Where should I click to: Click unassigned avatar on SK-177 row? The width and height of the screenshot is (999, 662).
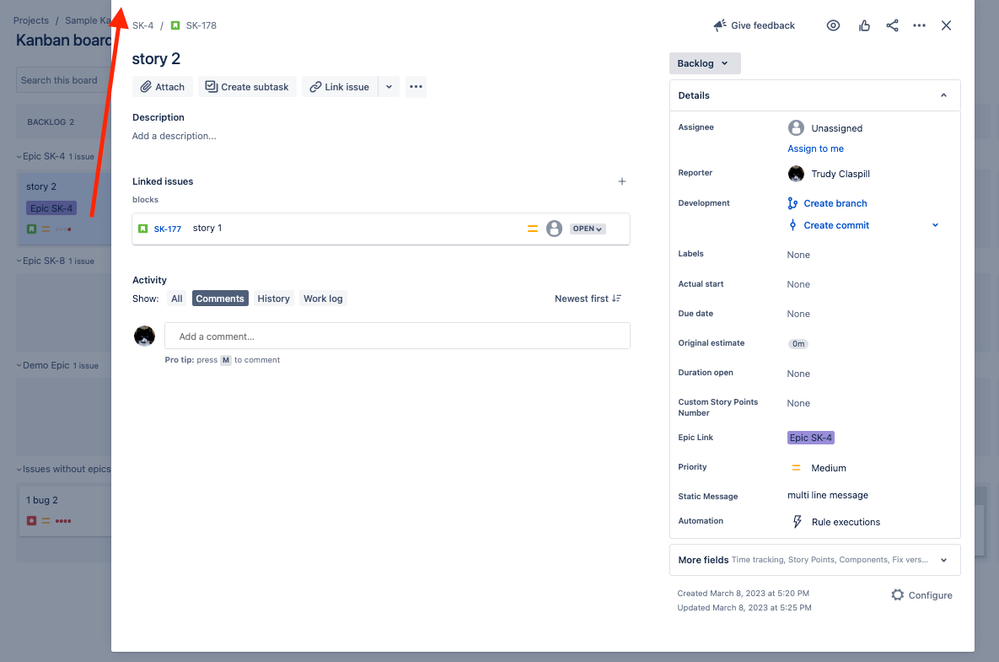click(x=554, y=228)
